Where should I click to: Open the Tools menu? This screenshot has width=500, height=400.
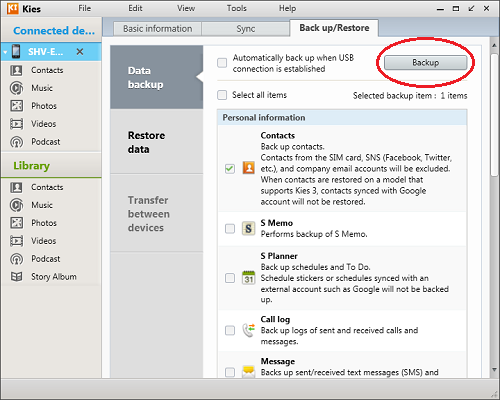[x=237, y=8]
